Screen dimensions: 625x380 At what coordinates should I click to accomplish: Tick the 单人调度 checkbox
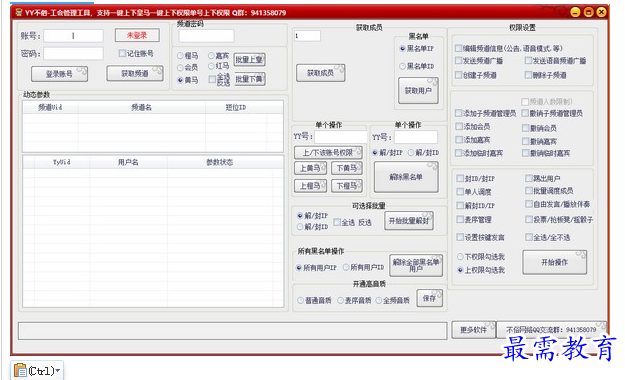[x=460, y=192]
